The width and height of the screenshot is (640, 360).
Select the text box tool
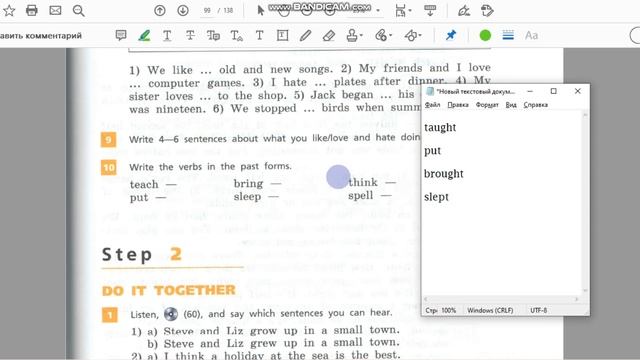(x=282, y=36)
